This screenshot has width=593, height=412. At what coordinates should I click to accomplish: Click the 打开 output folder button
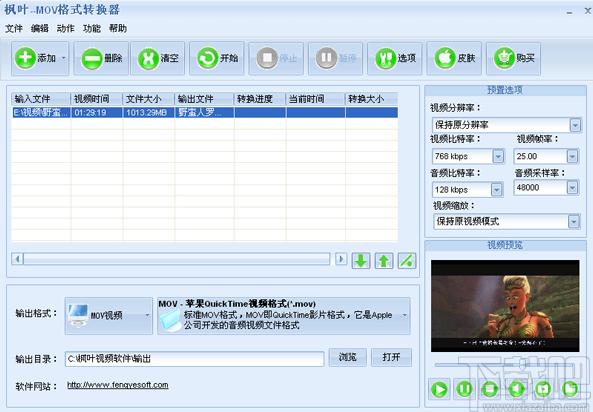coord(391,357)
